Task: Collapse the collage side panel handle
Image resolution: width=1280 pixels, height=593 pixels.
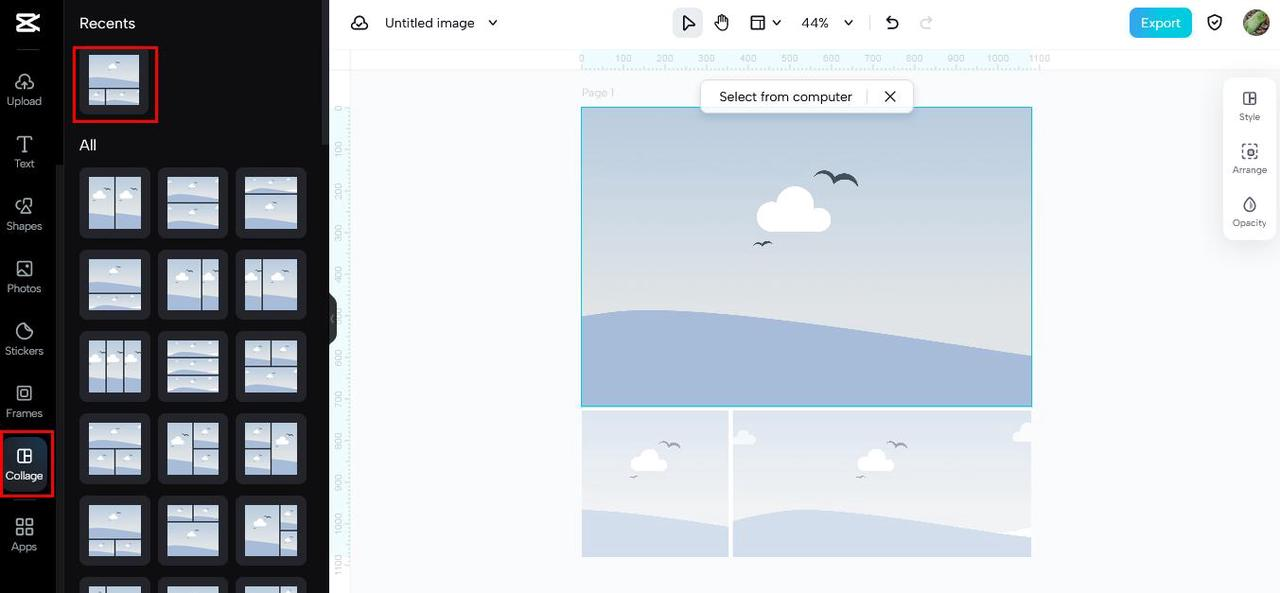Action: click(x=332, y=319)
